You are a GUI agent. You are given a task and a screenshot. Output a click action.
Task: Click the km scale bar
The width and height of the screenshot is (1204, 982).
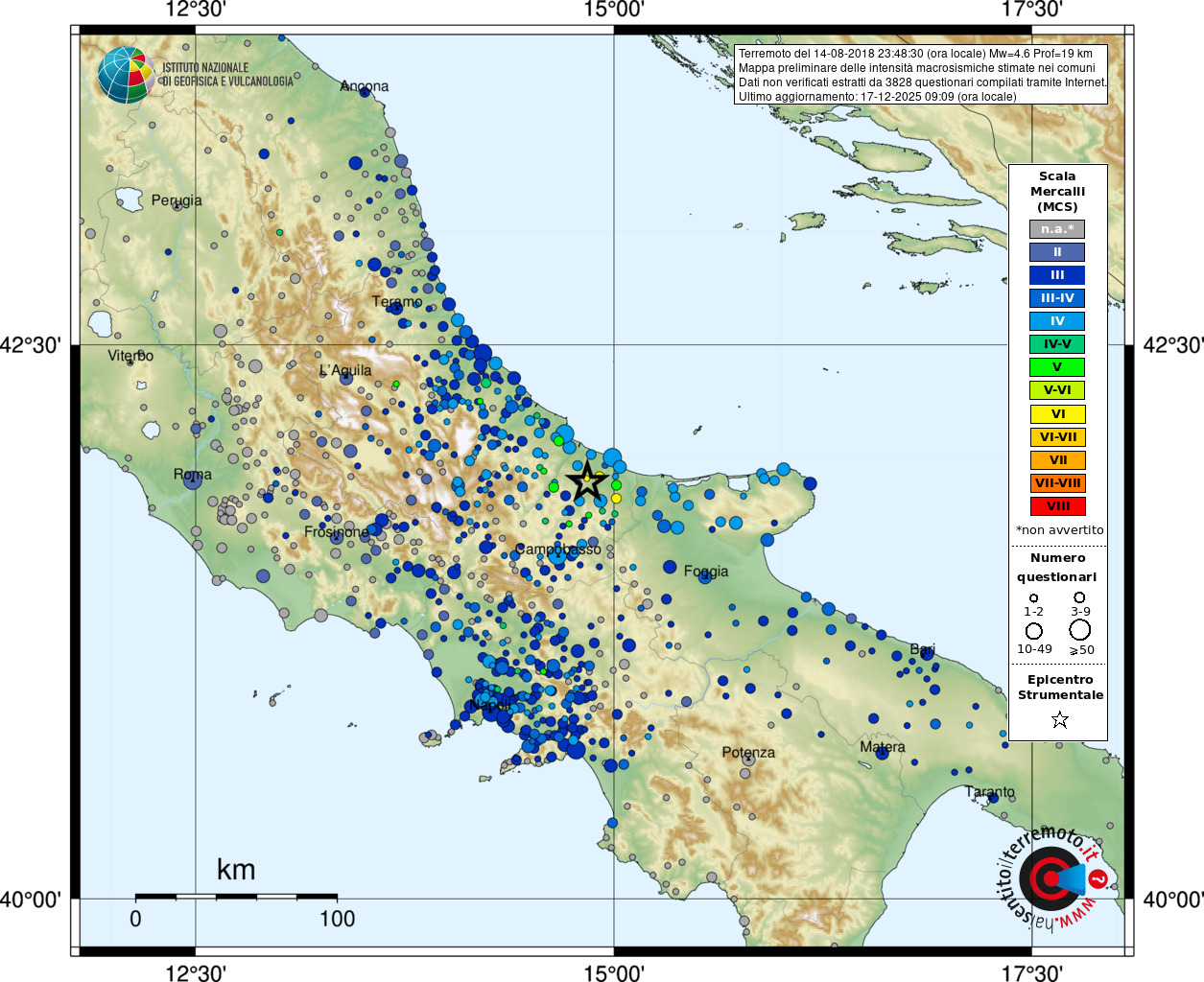(x=236, y=896)
